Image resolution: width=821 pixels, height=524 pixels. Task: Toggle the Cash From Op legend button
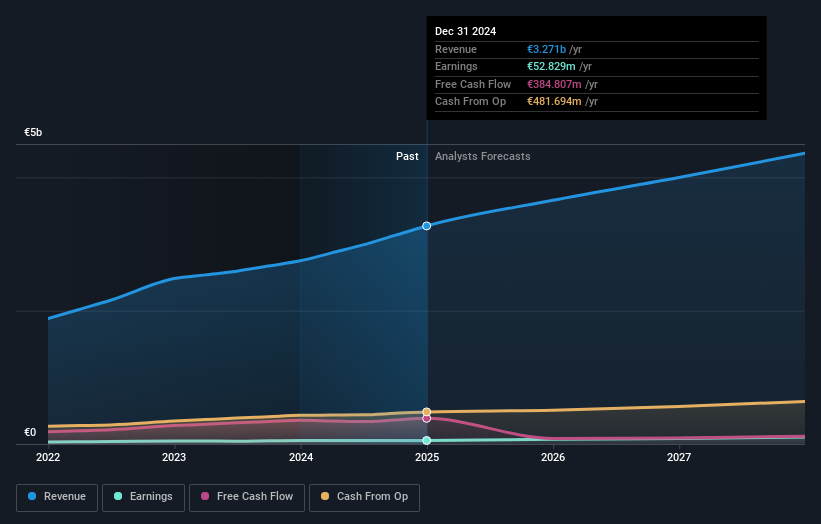(x=364, y=497)
